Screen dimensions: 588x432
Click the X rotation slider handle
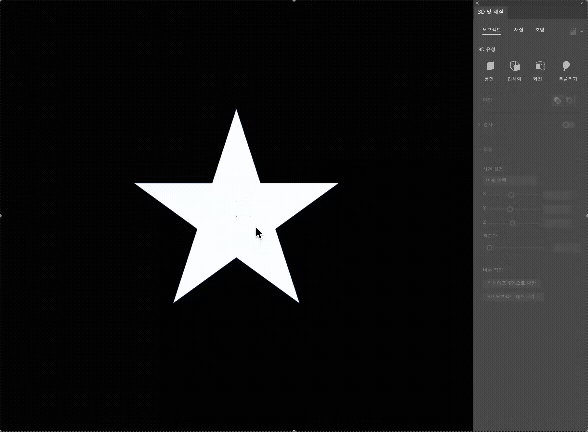(511, 195)
